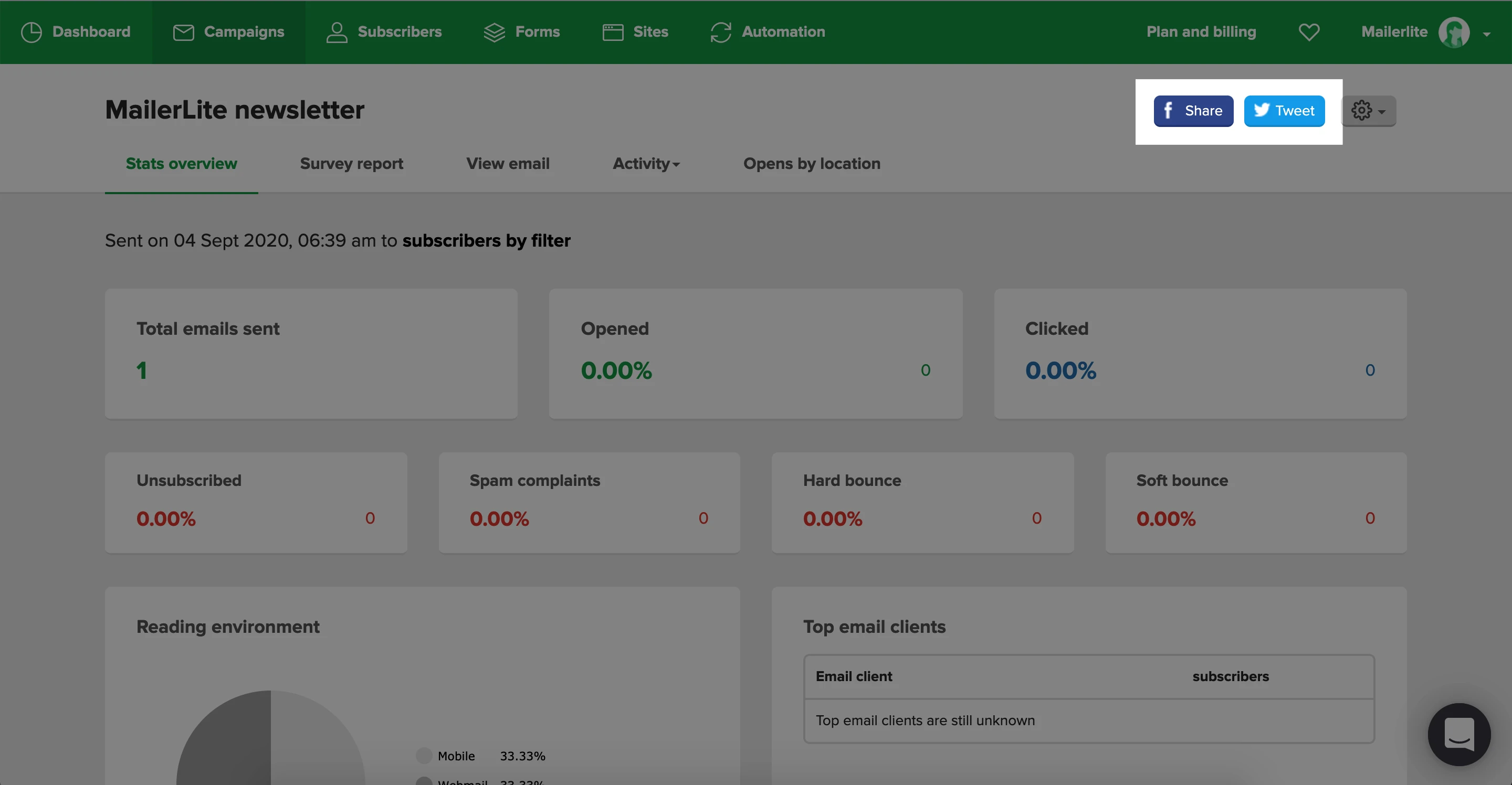1512x785 pixels.
Task: Click the Campaigns envelope icon
Action: point(183,32)
